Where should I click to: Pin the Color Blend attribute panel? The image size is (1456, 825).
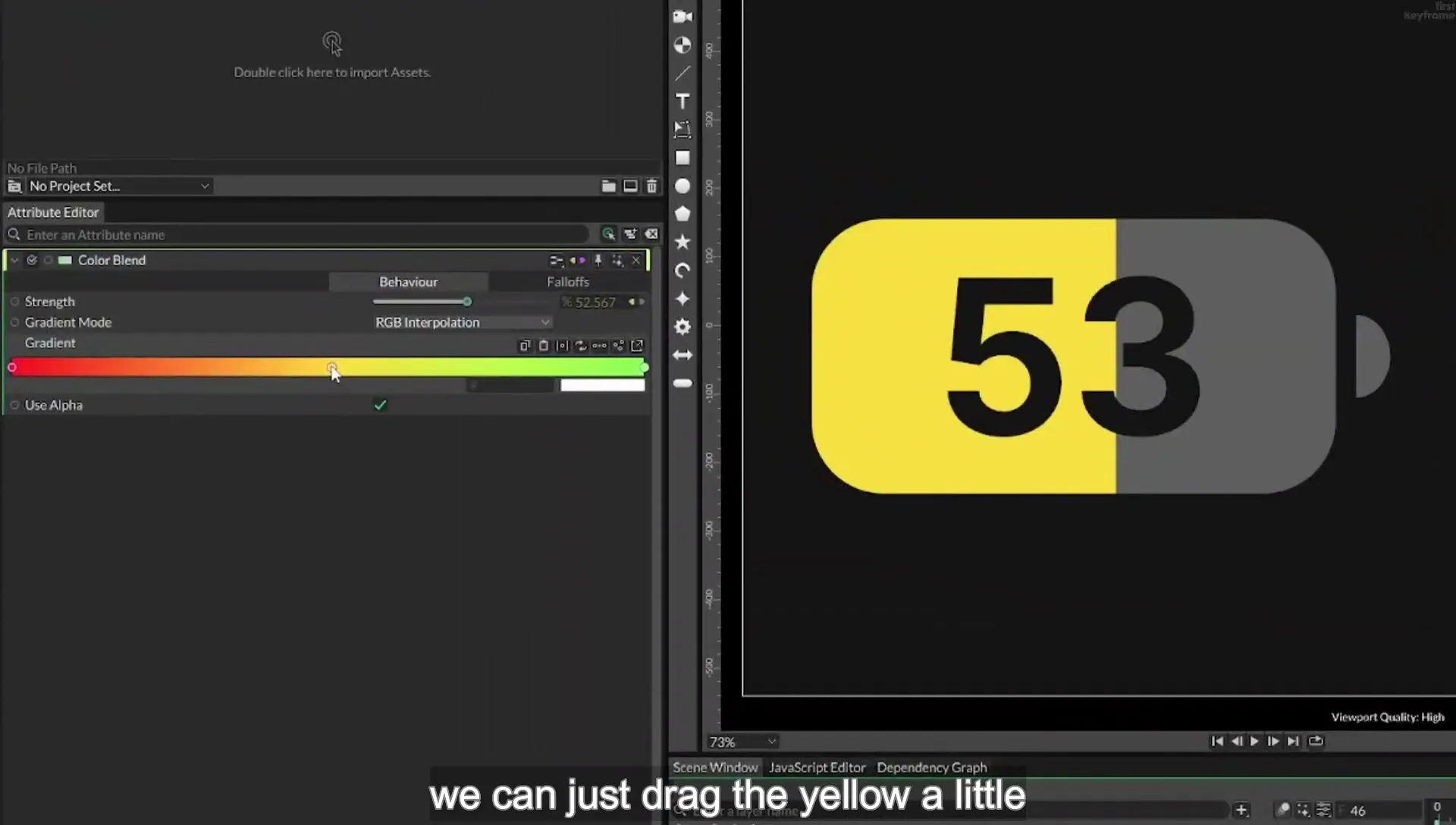598,260
